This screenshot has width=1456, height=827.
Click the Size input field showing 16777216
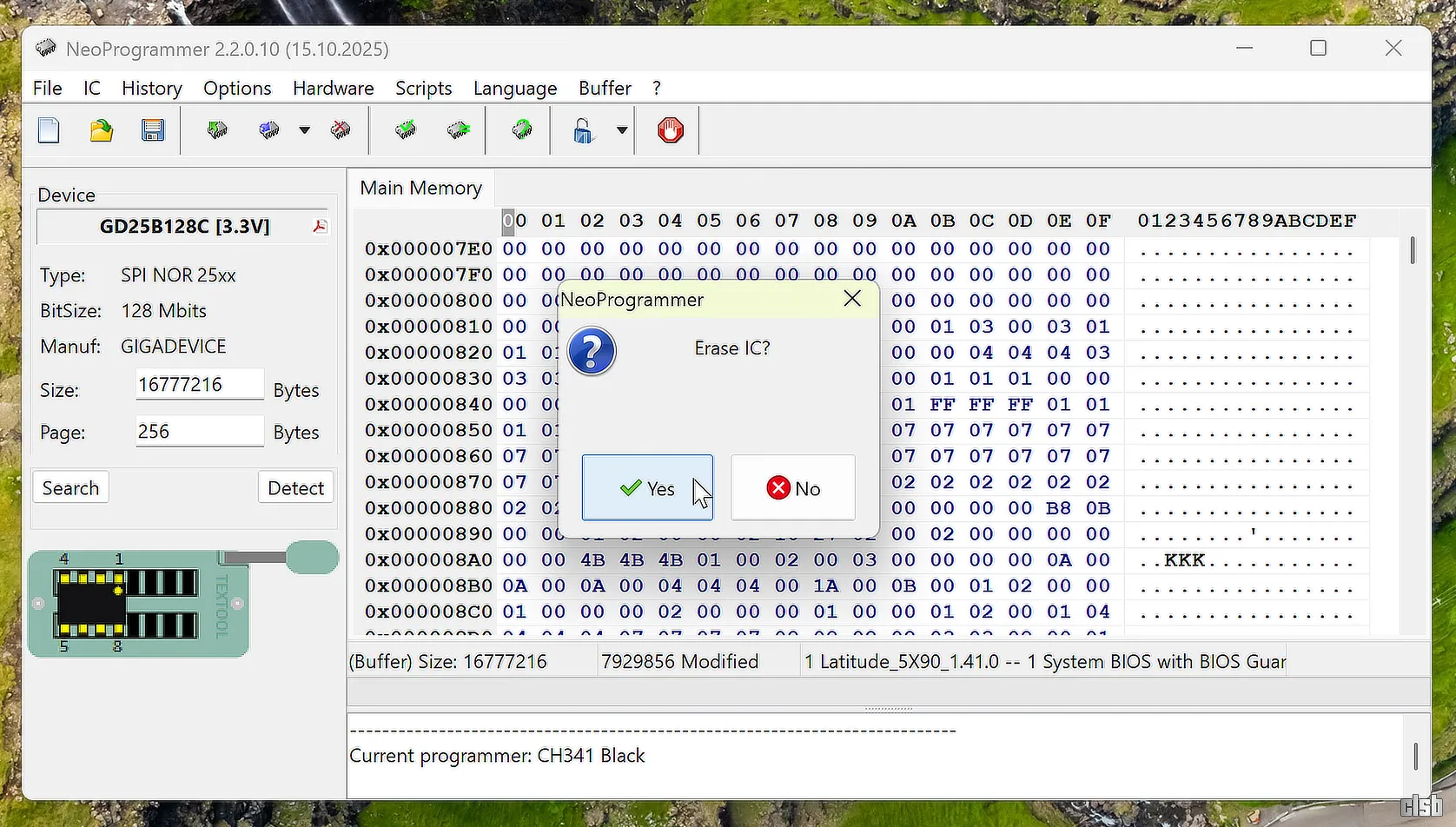(x=199, y=385)
